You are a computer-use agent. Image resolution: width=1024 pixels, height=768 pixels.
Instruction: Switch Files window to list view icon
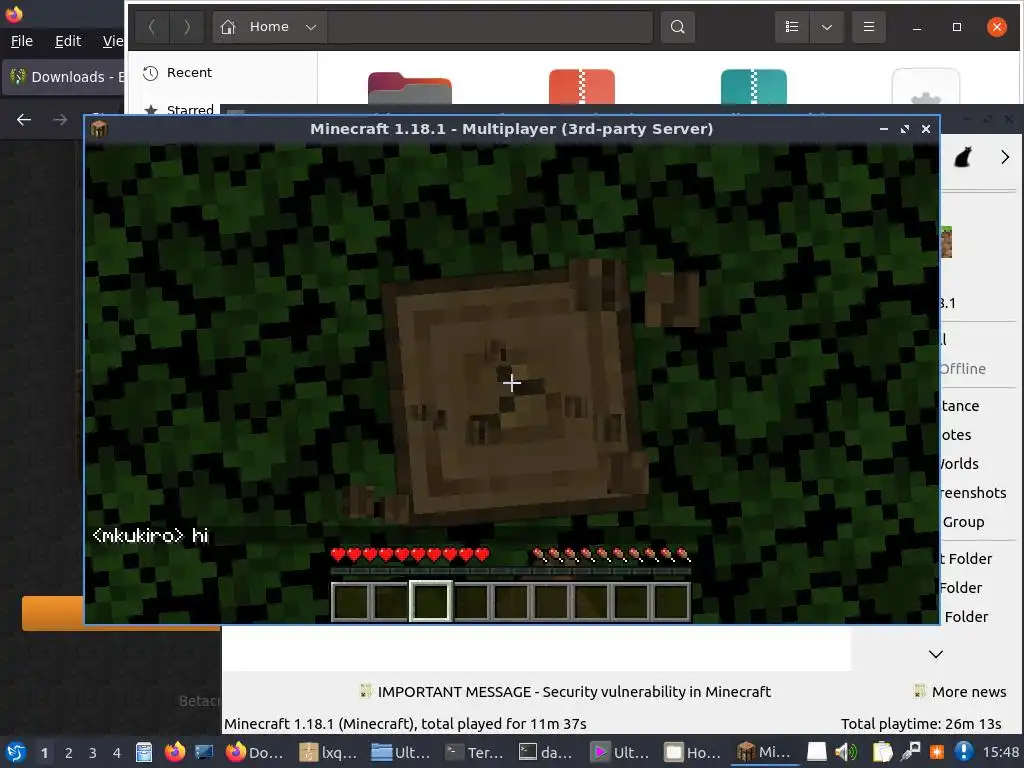click(x=792, y=27)
